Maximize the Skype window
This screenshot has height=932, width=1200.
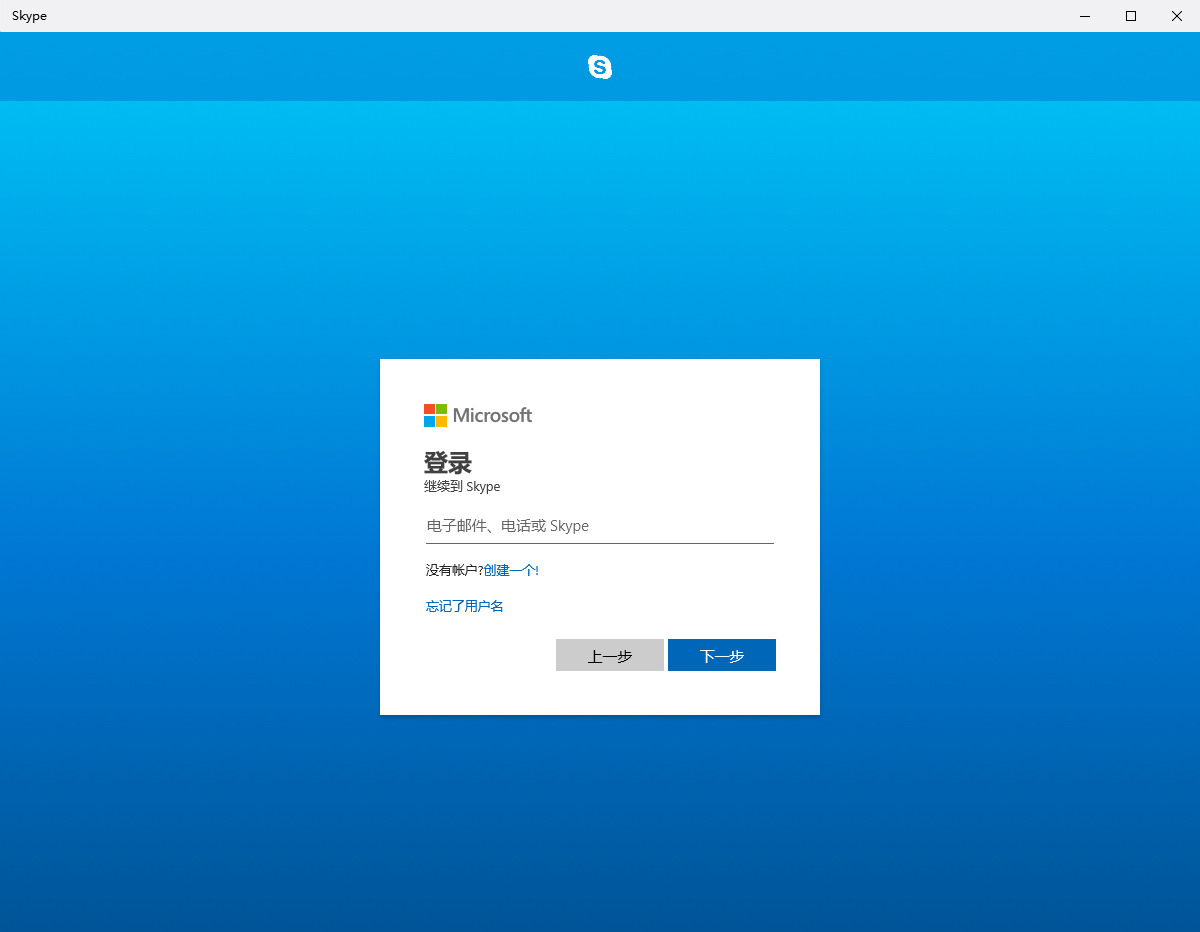pyautogui.click(x=1131, y=16)
